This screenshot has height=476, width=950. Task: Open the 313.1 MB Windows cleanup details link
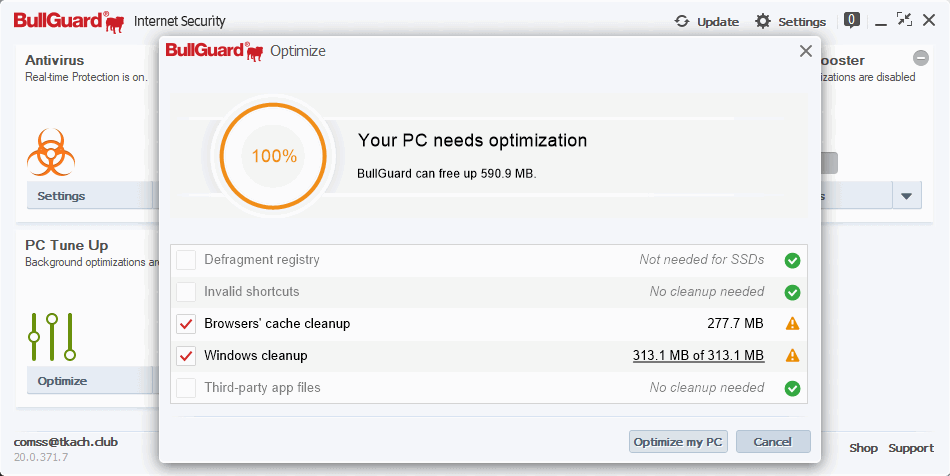tap(698, 356)
